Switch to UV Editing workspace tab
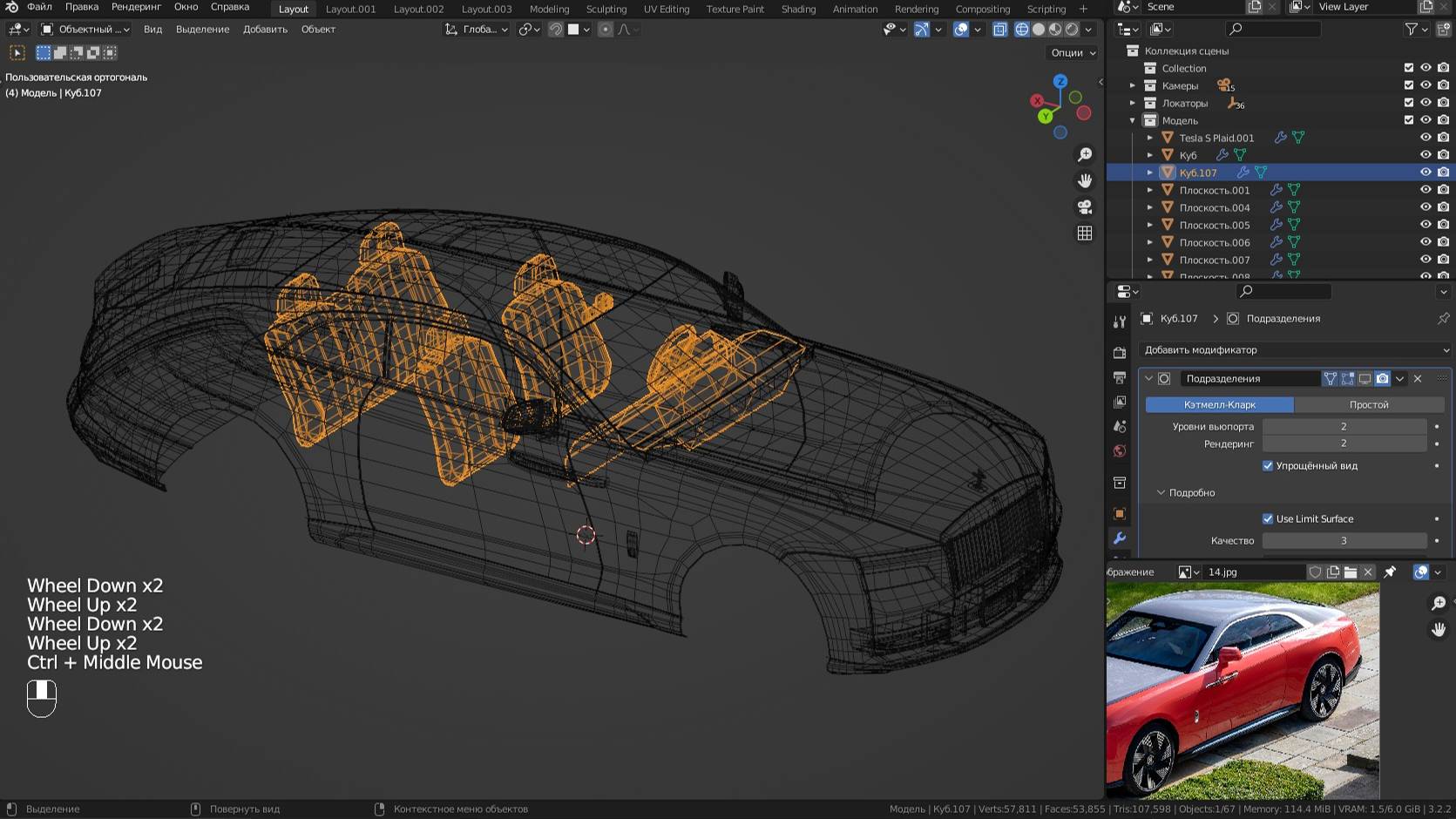Viewport: 1456px width, 819px height. 667,9
